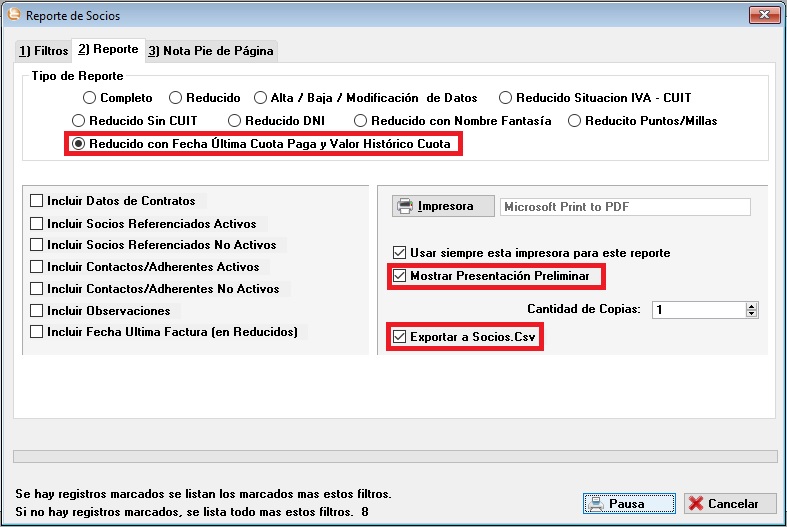787x527 pixels.
Task: Switch to the 1) Filtros tab
Action: (43, 50)
